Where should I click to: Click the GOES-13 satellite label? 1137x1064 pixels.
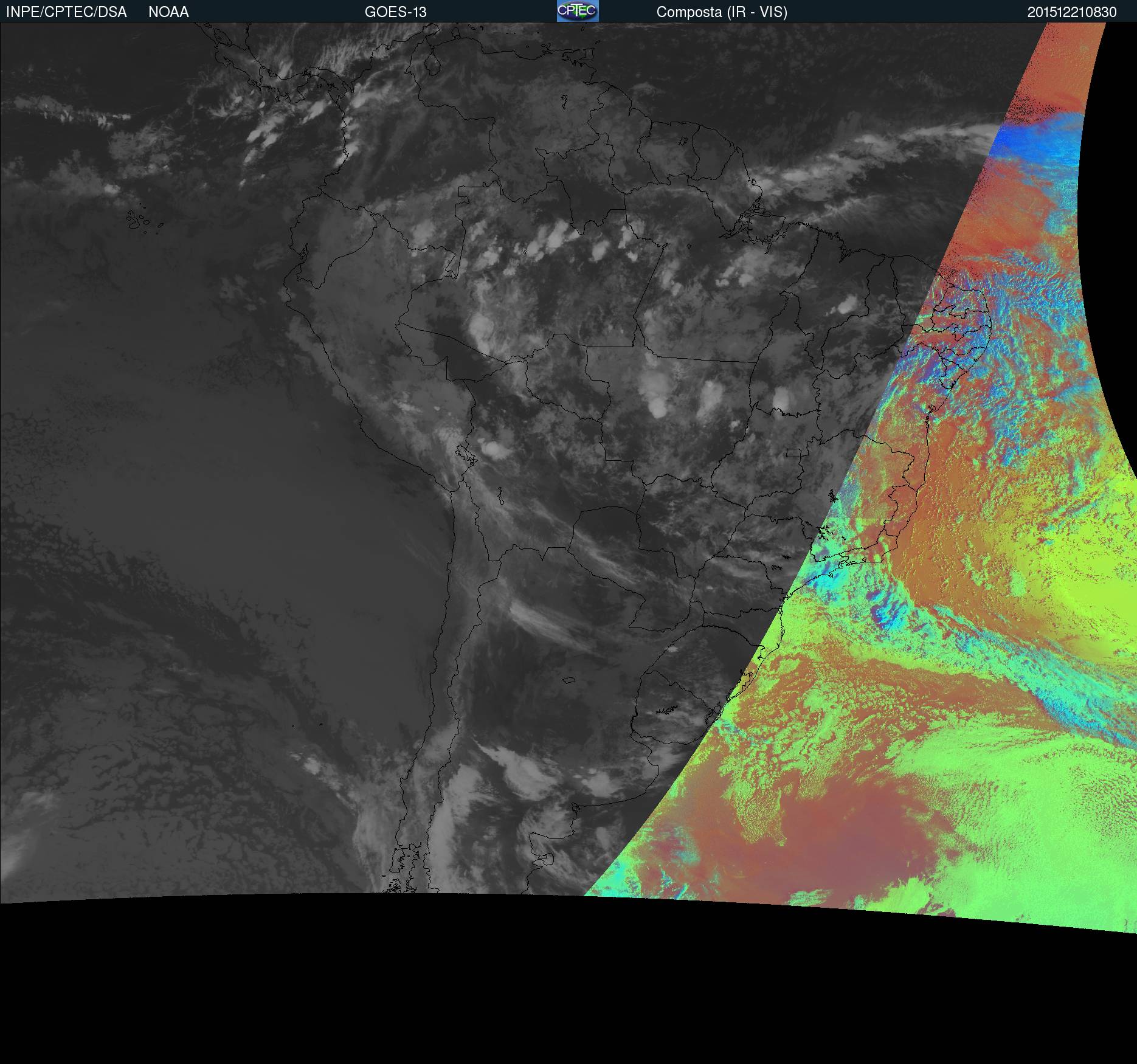[x=396, y=12]
